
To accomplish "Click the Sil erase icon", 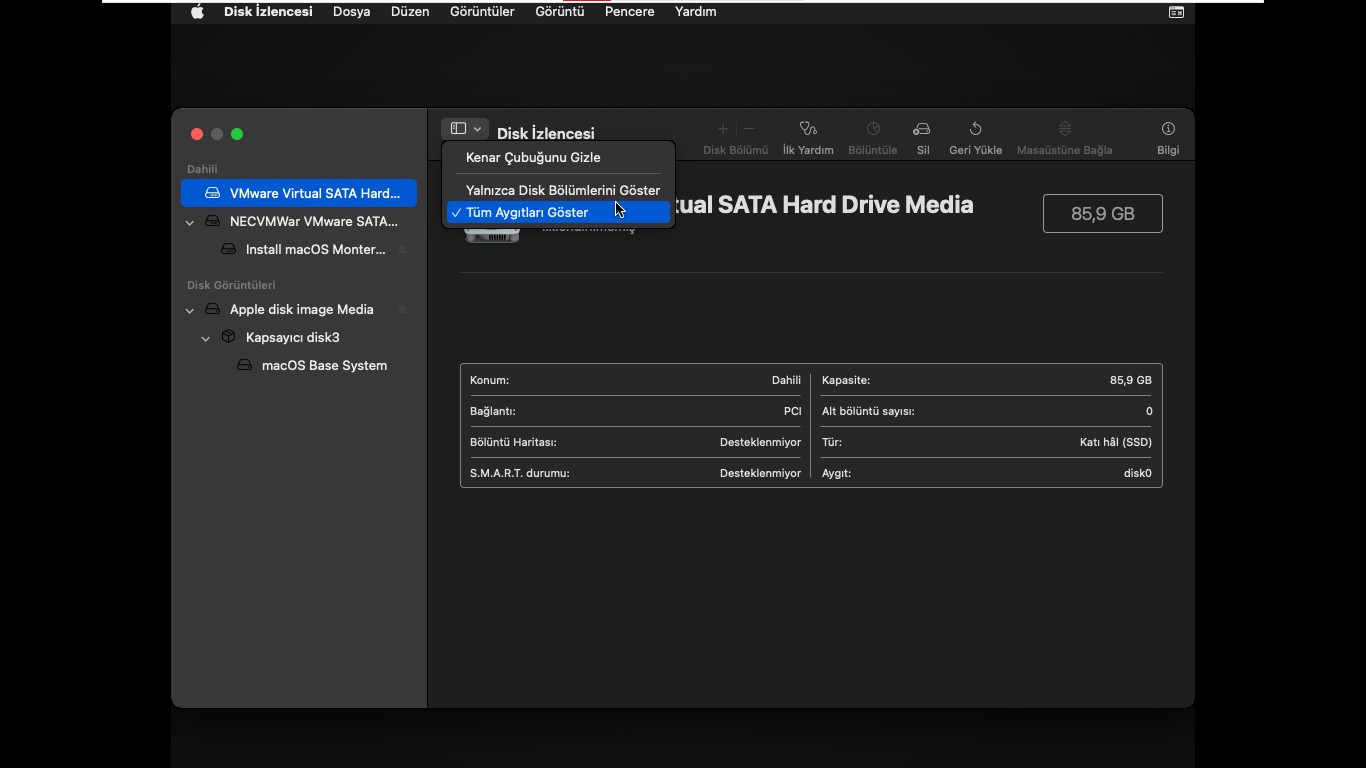I will point(922,129).
